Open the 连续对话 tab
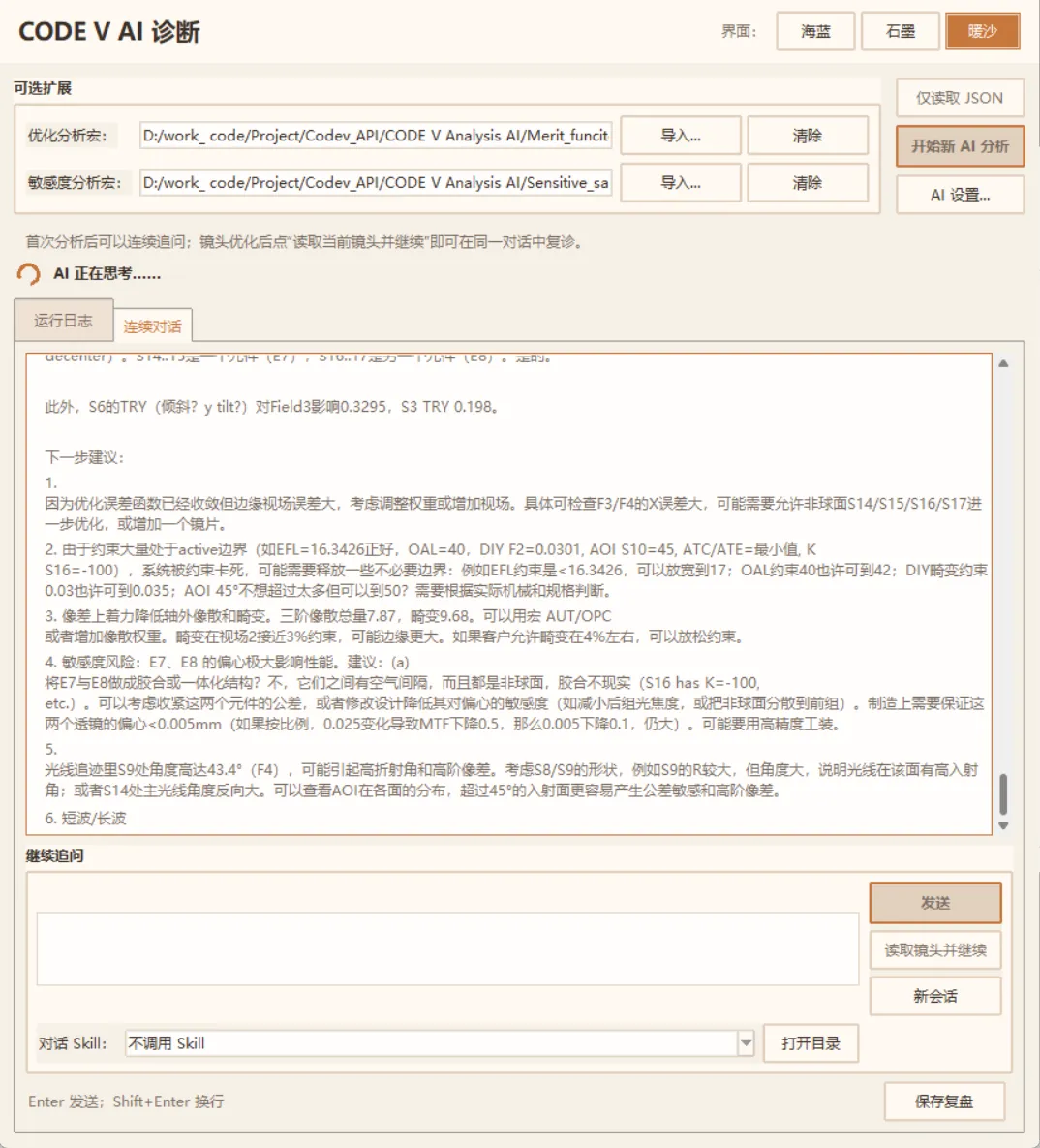The width and height of the screenshot is (1040, 1148). coord(152,326)
